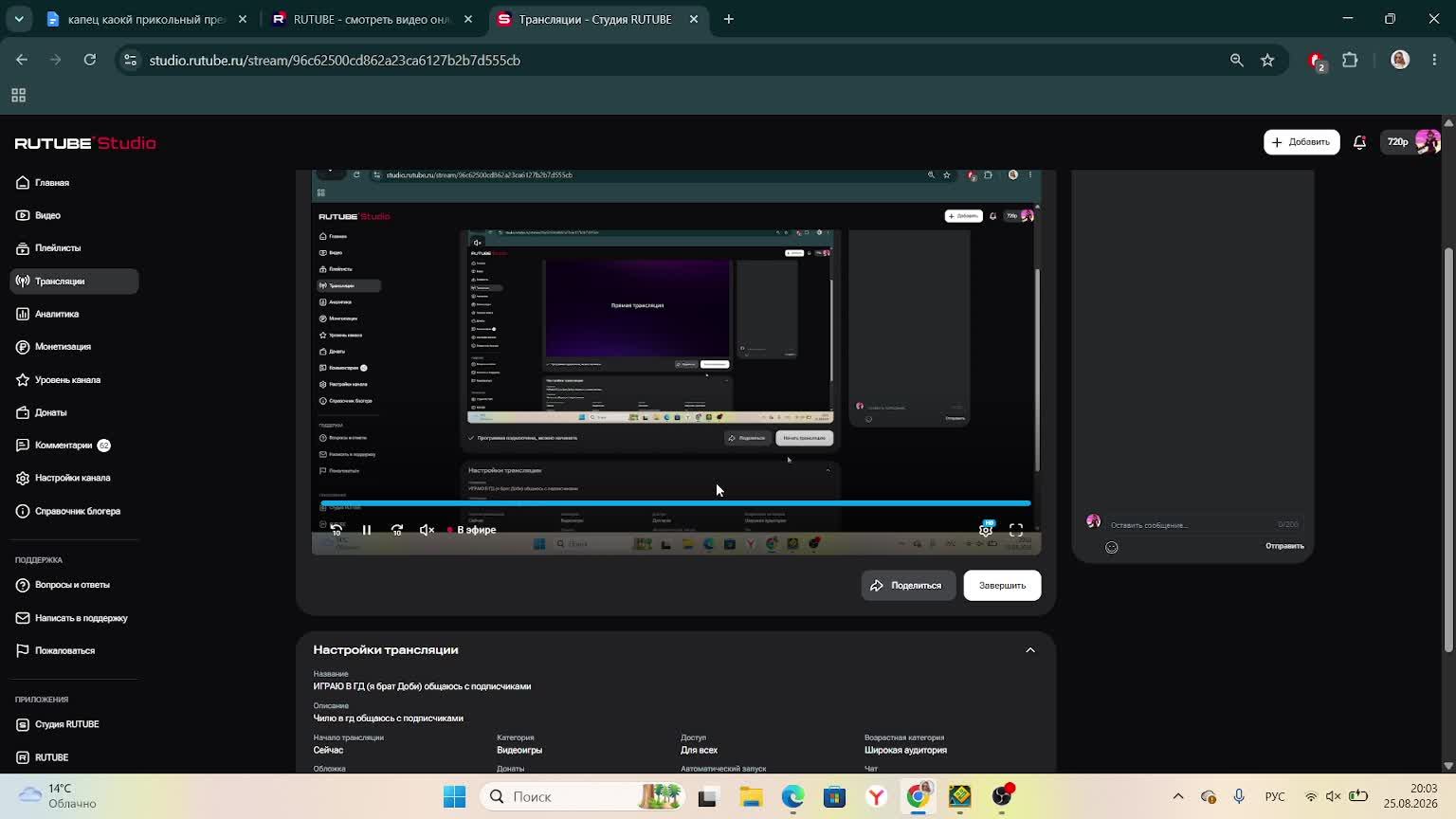Viewport: 1456px width, 819px height.
Task: Send the chat message with Отправить
Action: 1284,546
